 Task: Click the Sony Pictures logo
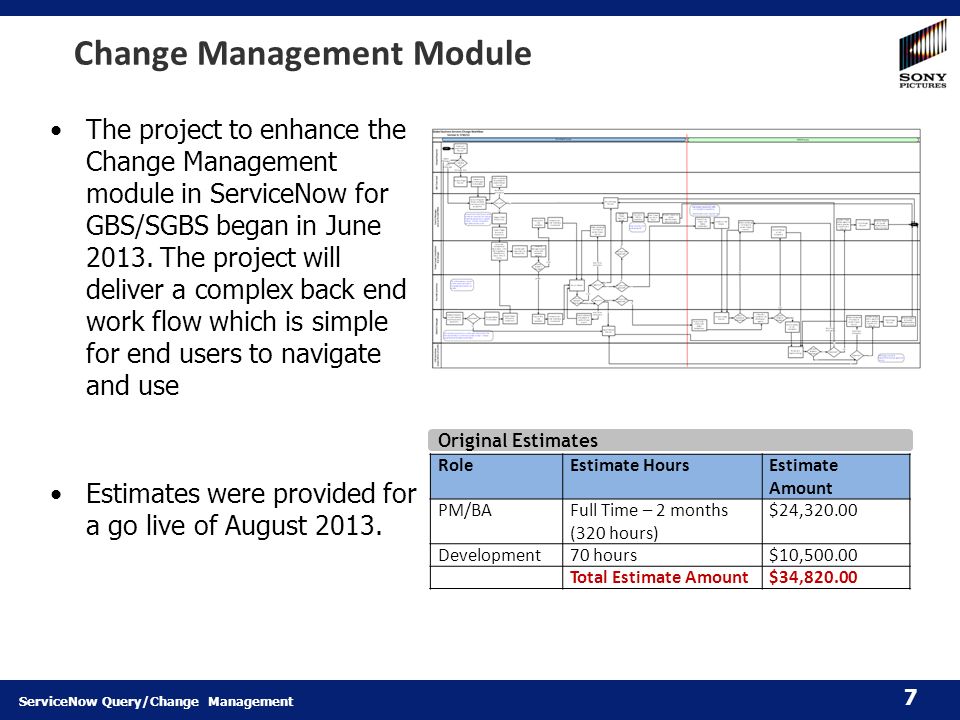pos(923,54)
